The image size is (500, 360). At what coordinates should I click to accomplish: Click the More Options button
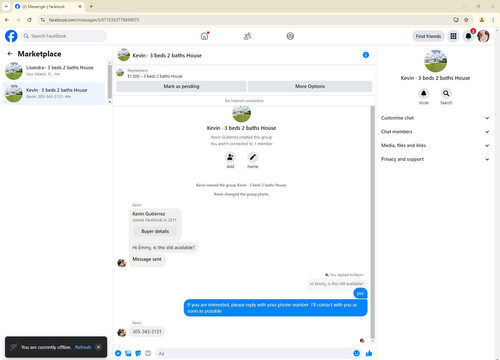coord(310,86)
